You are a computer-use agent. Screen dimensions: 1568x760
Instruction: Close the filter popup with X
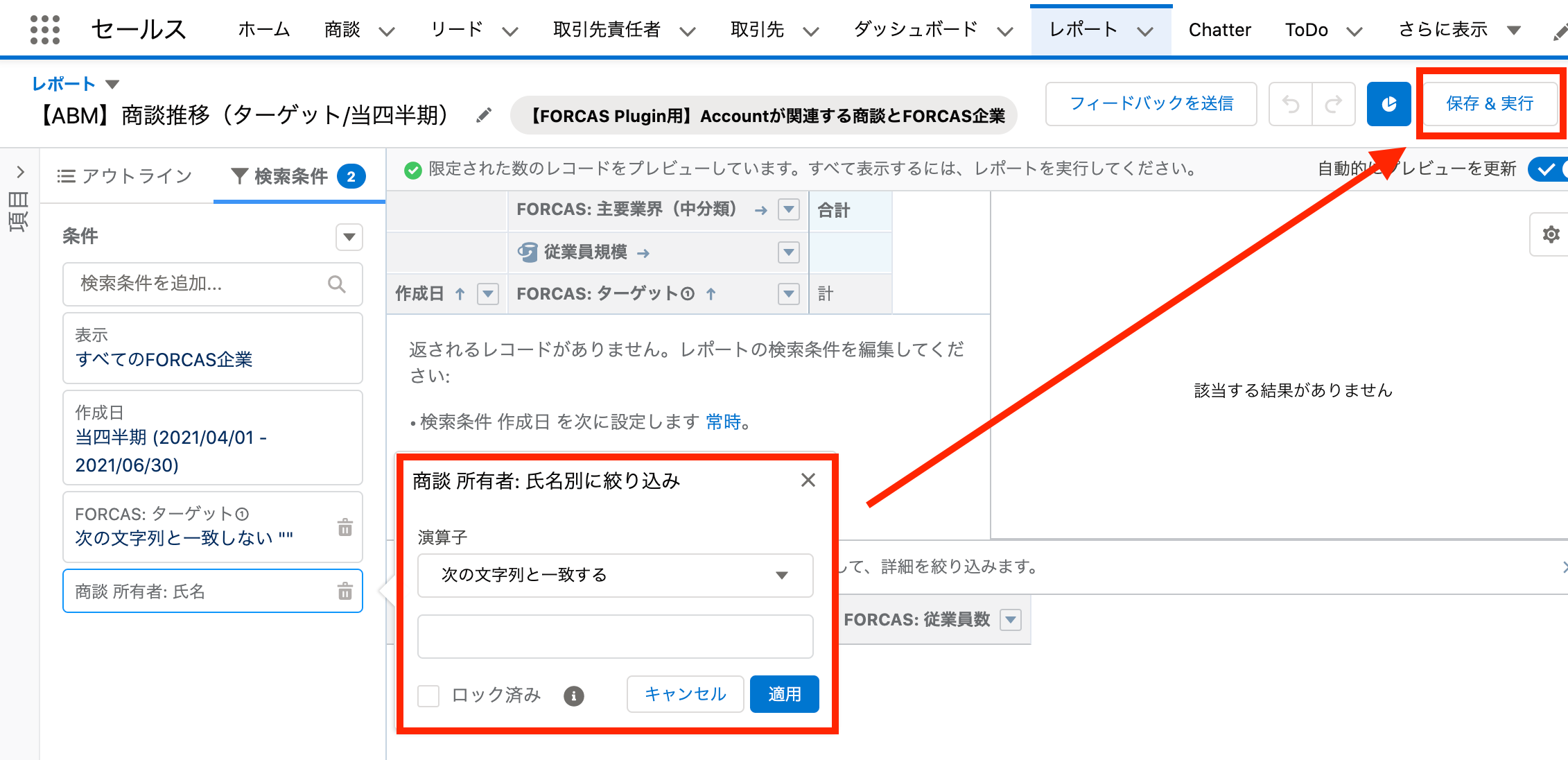(x=808, y=480)
